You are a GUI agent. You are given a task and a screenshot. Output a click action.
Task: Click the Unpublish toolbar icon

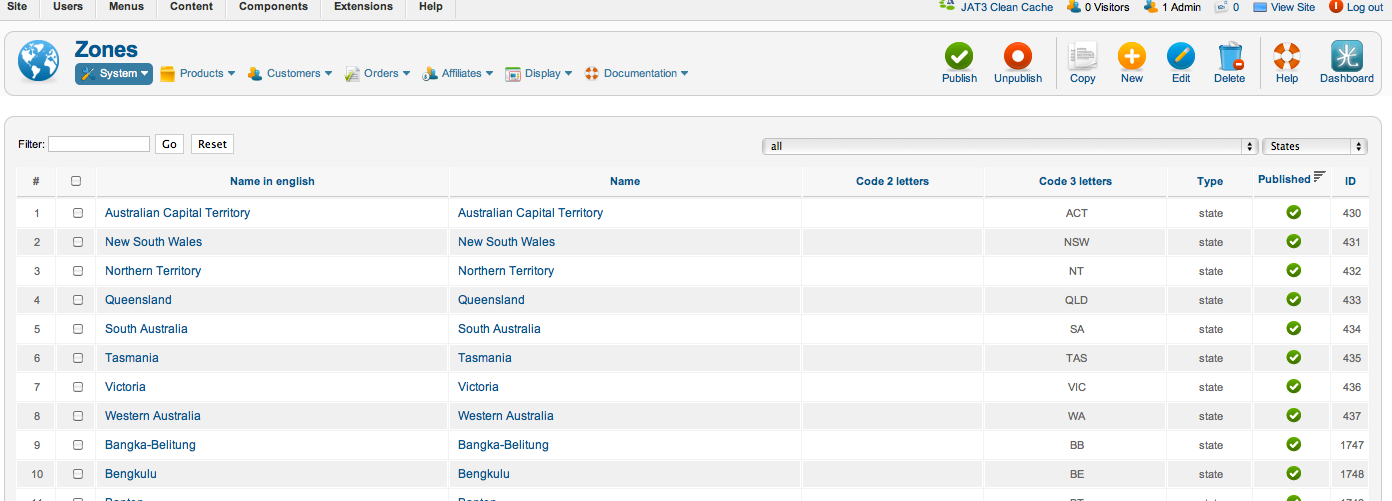tap(1017, 57)
